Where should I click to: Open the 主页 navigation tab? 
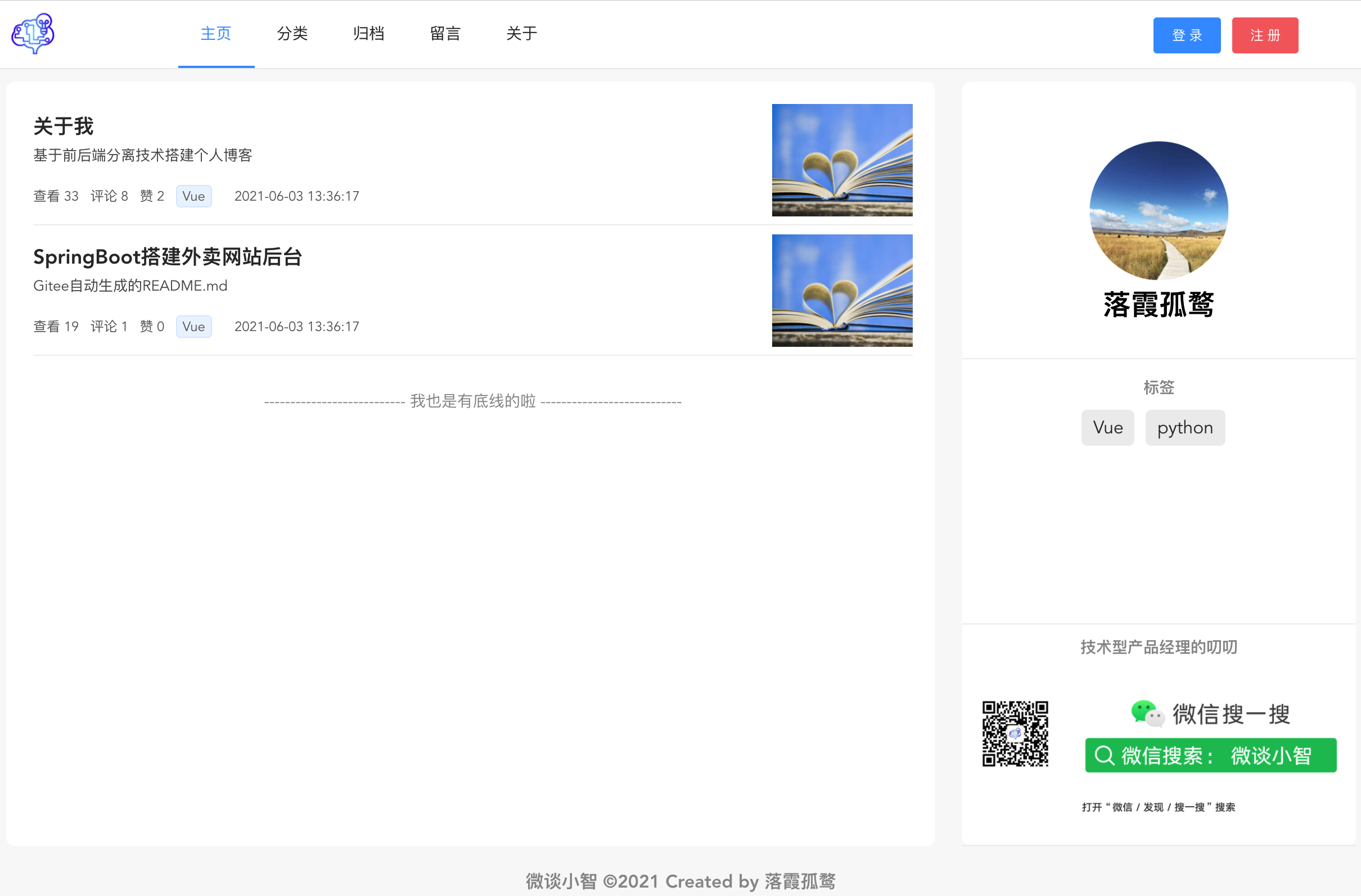click(x=216, y=34)
